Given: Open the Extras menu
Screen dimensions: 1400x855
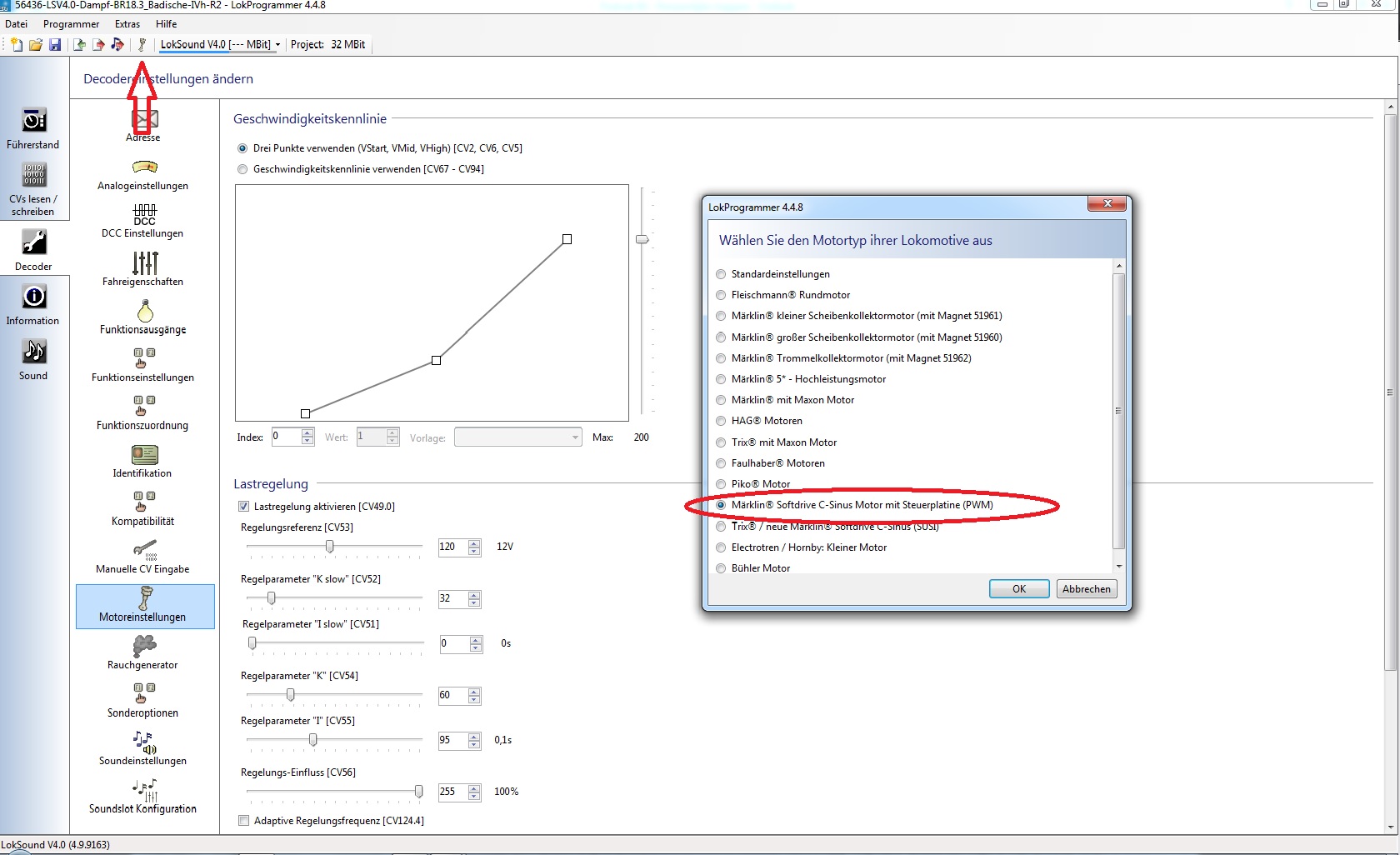Looking at the screenshot, I should 127,24.
